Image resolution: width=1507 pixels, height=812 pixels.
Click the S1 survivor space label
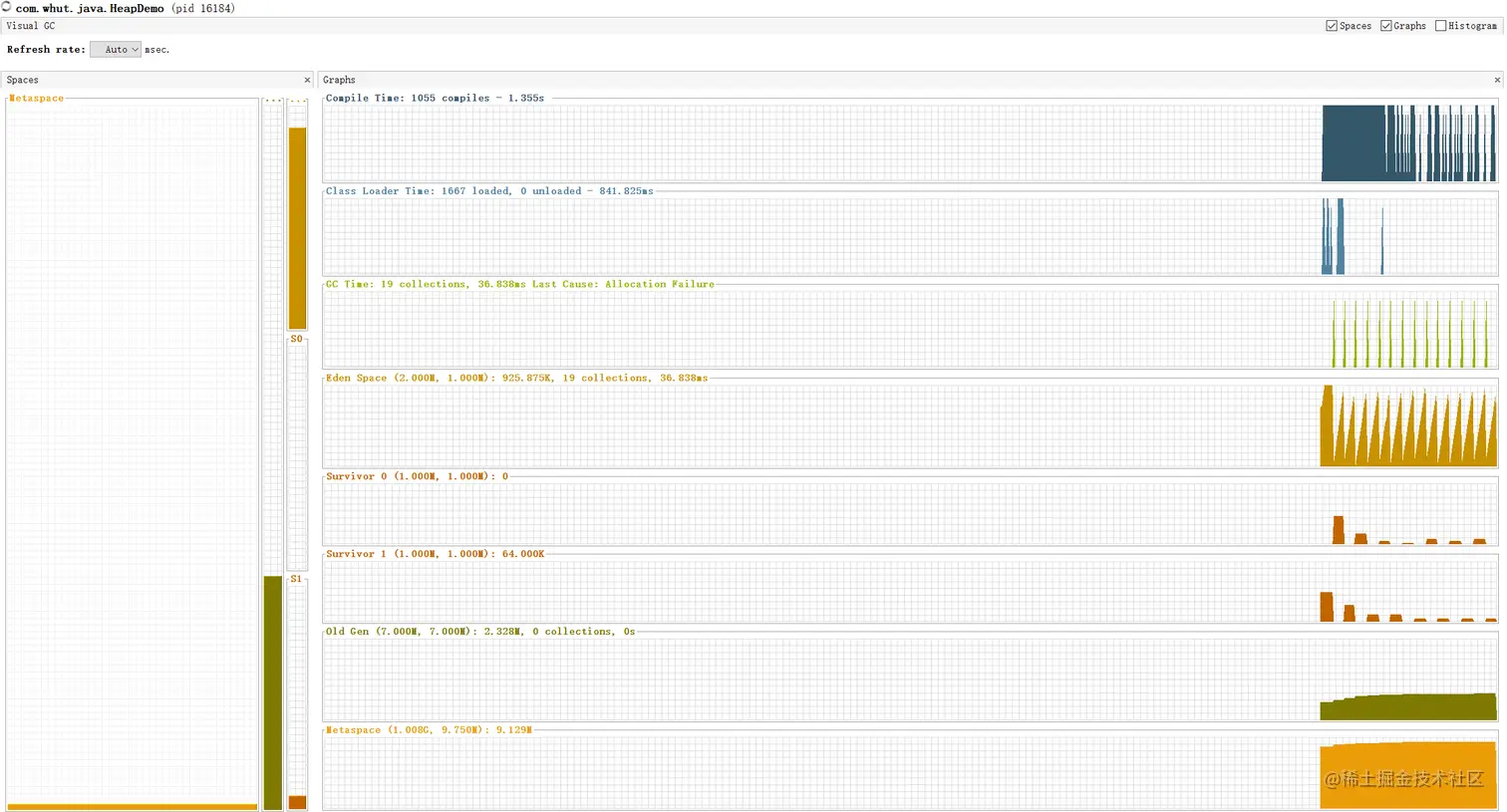(296, 579)
